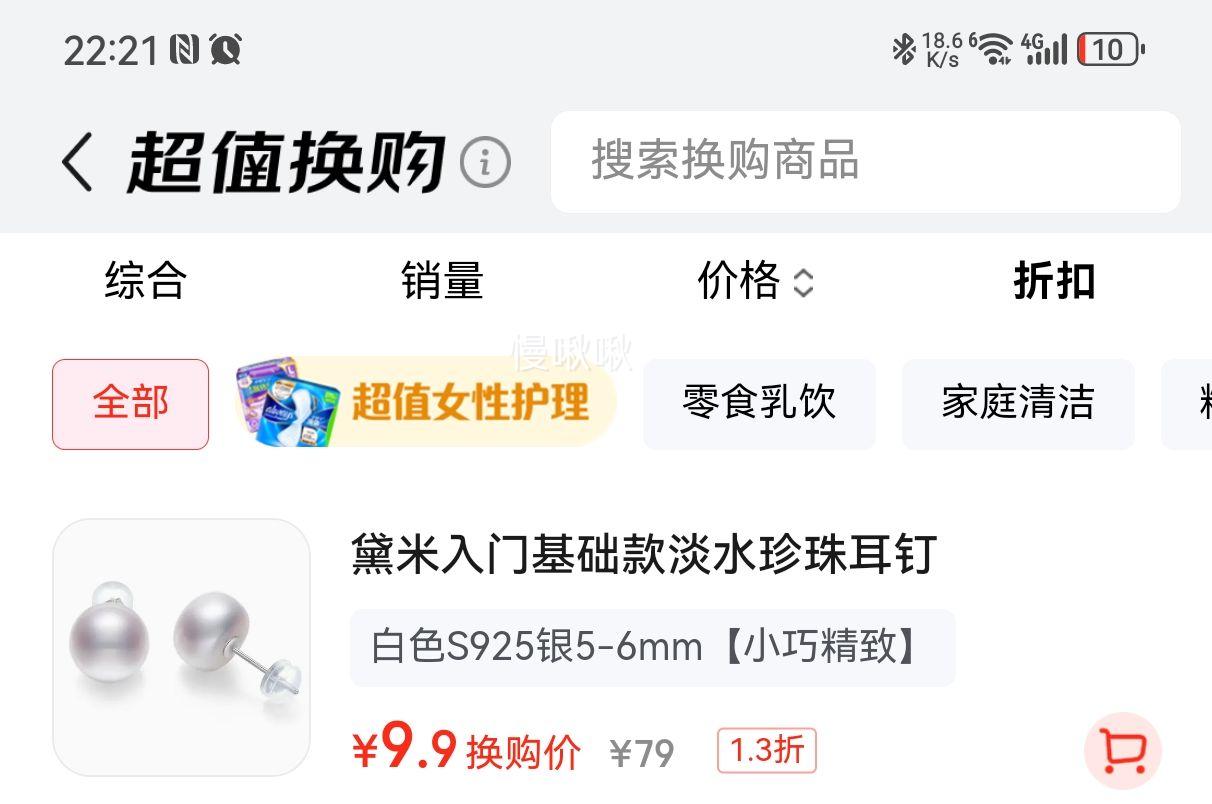Tap the alarm clock status icon
Image resolution: width=1212 pixels, height=804 pixels.
pos(226,49)
